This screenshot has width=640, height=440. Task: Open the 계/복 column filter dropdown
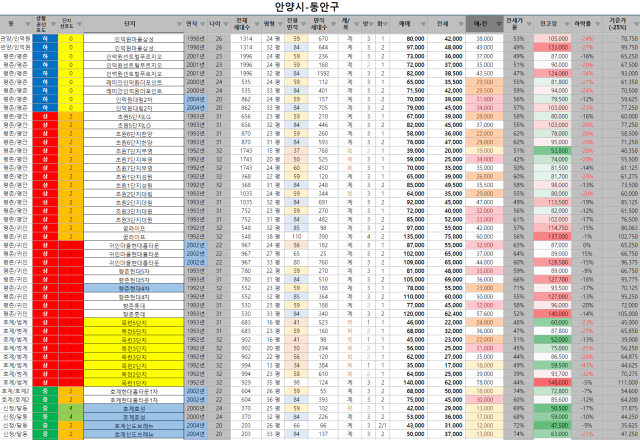(356, 24)
